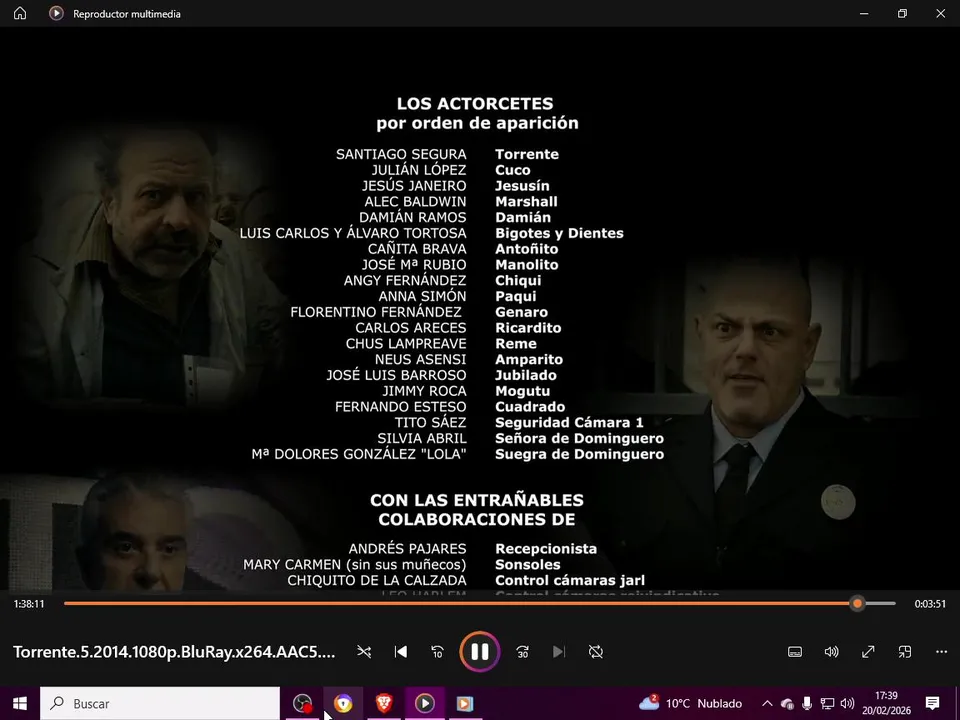Rewind 10 seconds

coord(437,652)
